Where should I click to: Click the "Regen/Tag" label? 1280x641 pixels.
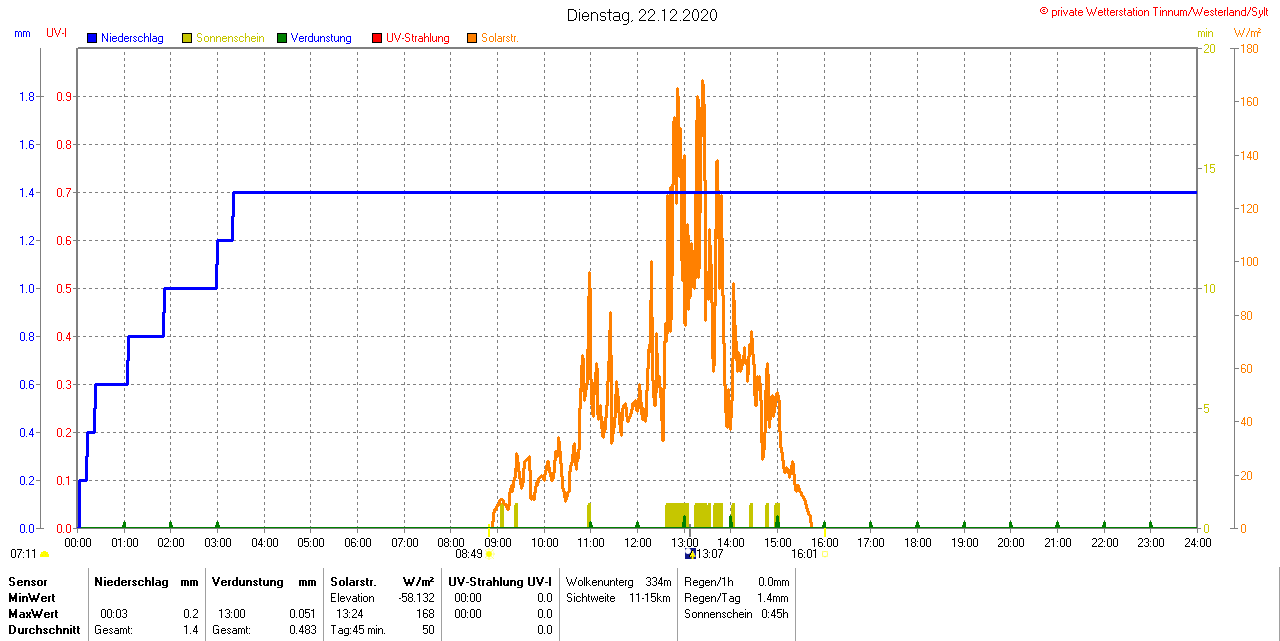click(711, 597)
